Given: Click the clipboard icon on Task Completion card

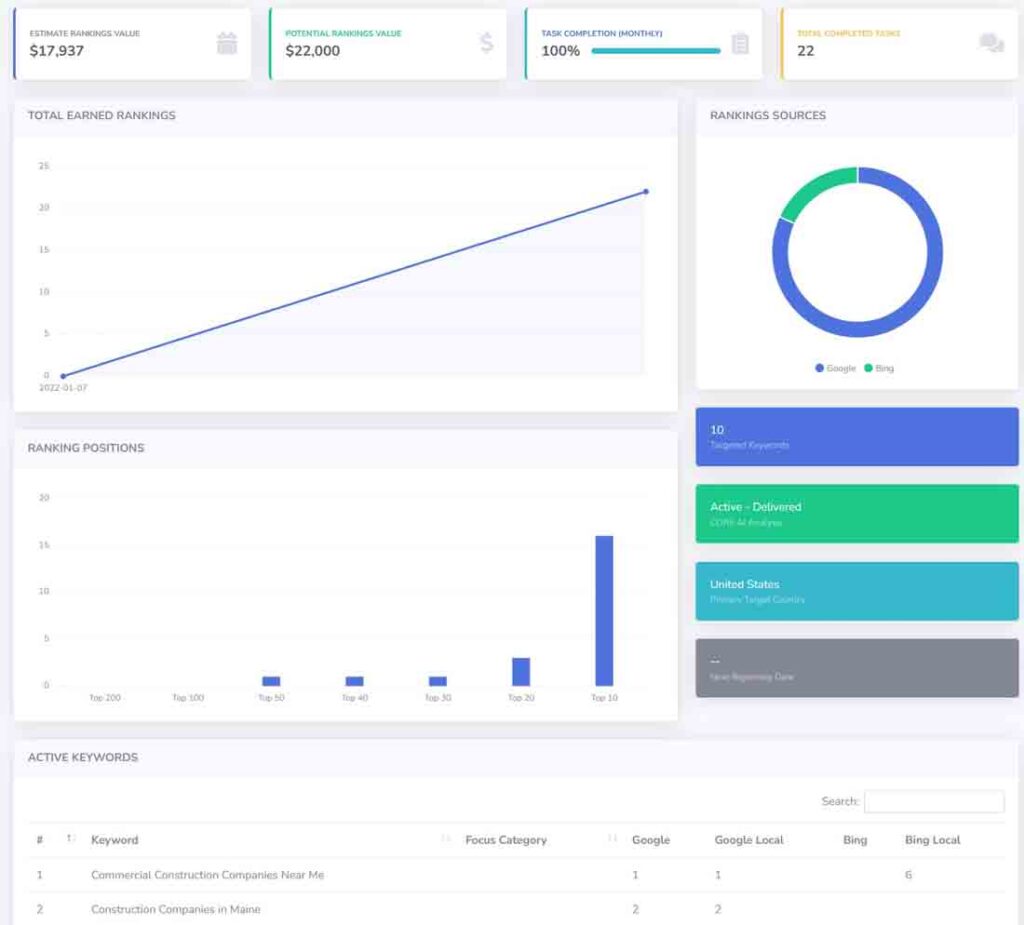Looking at the screenshot, I should 740,43.
